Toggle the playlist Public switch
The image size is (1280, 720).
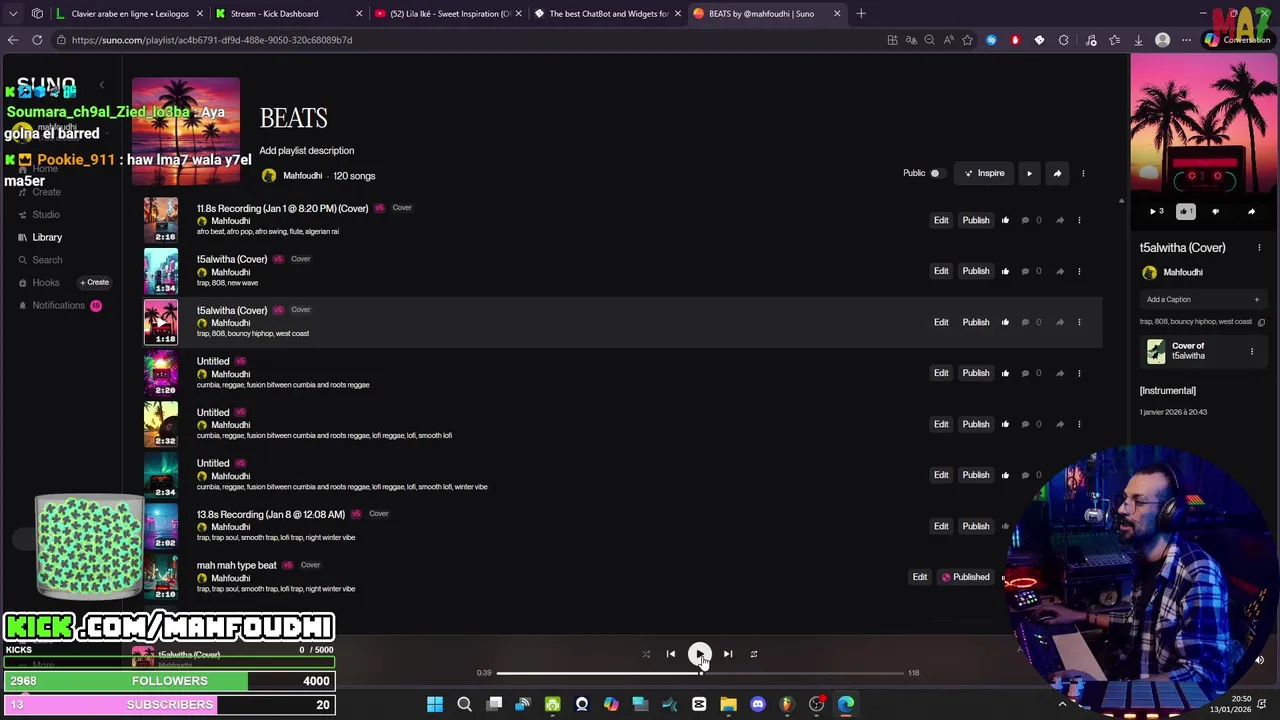pyautogui.click(x=935, y=173)
